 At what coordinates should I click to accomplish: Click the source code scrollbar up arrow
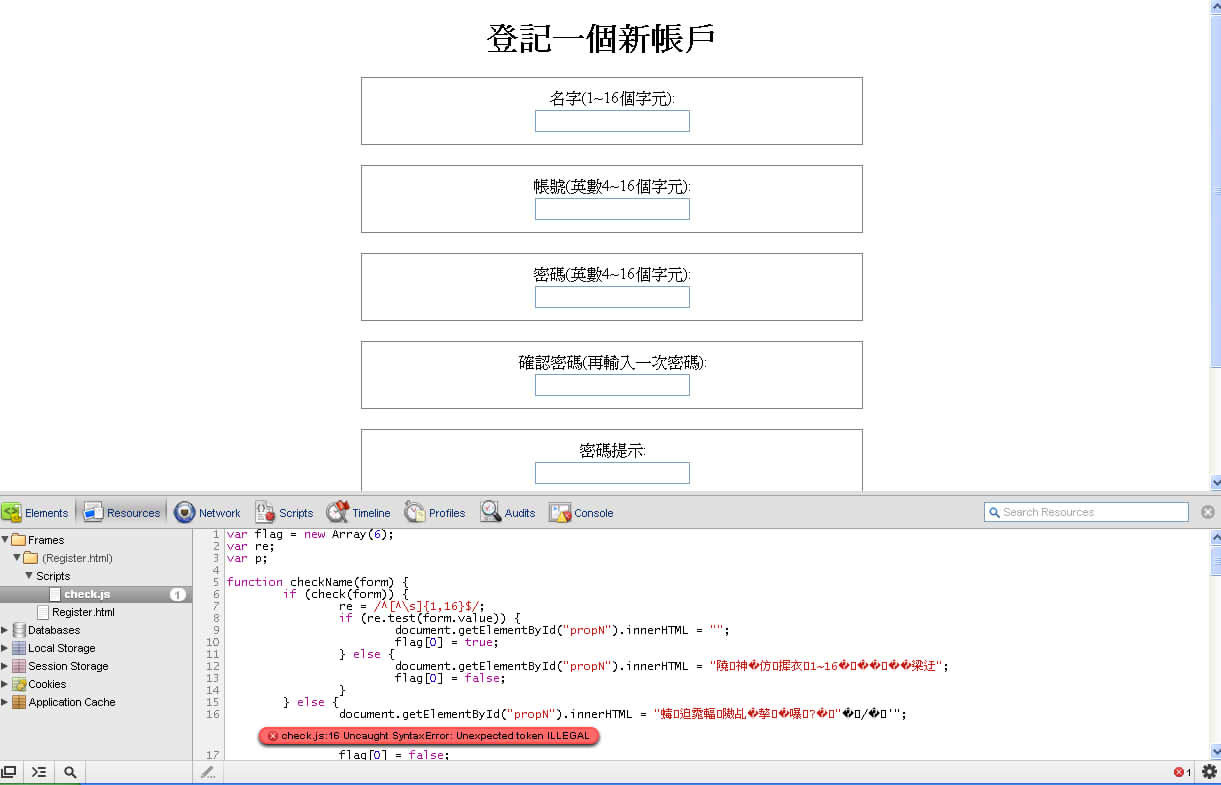click(x=1215, y=537)
